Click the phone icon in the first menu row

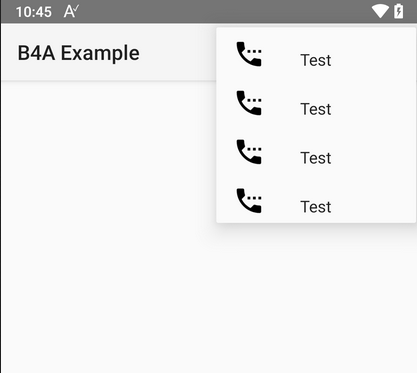pyautogui.click(x=249, y=54)
